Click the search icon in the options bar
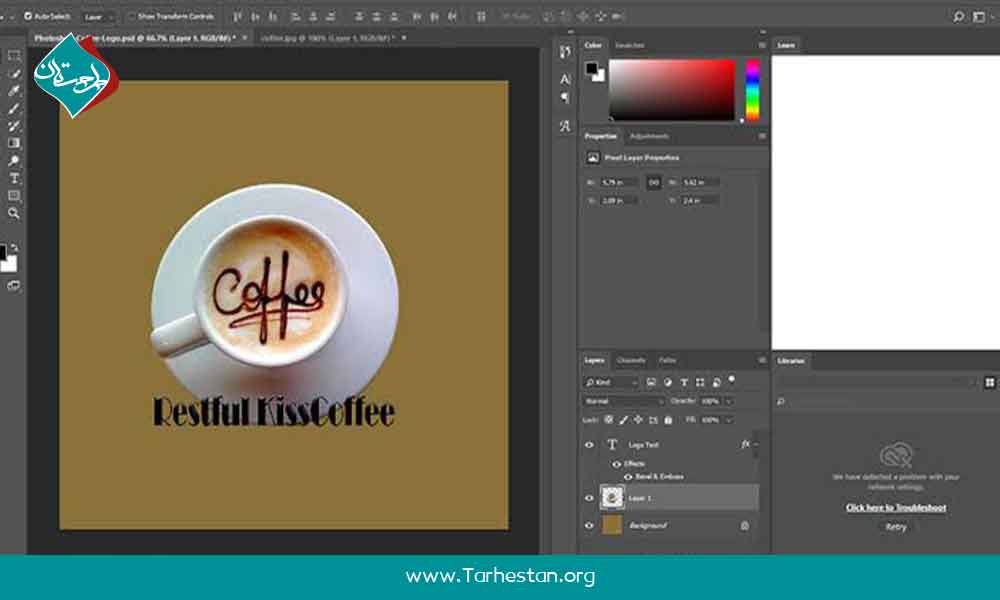Viewport: 1000px width, 600px height. coord(958,16)
